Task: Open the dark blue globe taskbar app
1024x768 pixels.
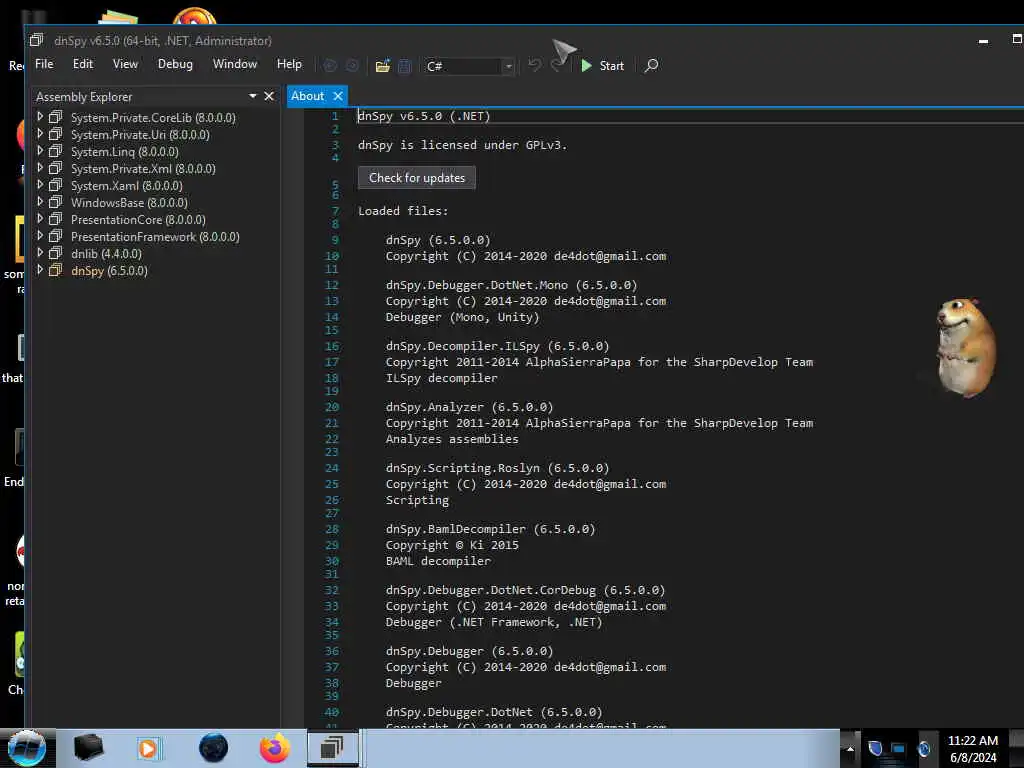Action: point(213,748)
